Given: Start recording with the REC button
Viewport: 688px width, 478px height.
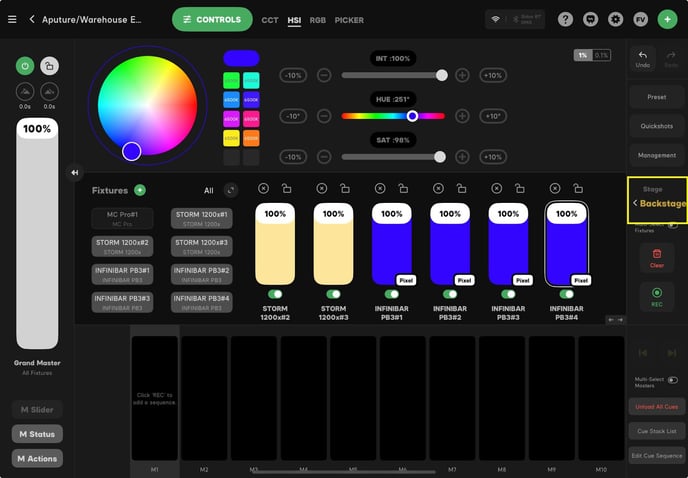Looking at the screenshot, I should 657,297.
